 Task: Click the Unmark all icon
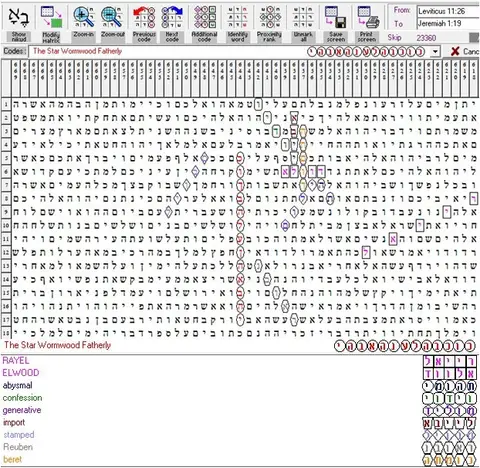(x=303, y=17)
